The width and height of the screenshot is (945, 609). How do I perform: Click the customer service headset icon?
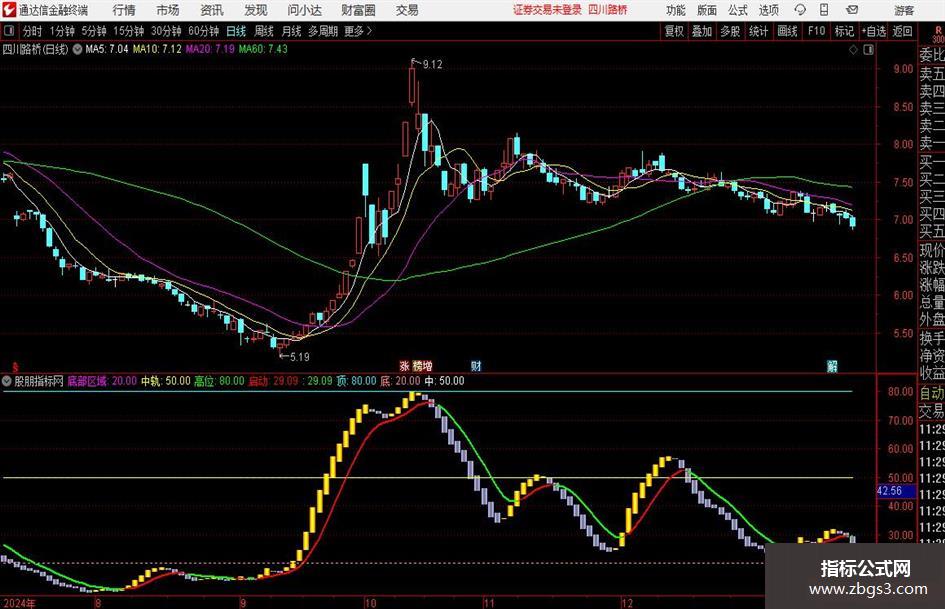pyautogui.click(x=800, y=10)
